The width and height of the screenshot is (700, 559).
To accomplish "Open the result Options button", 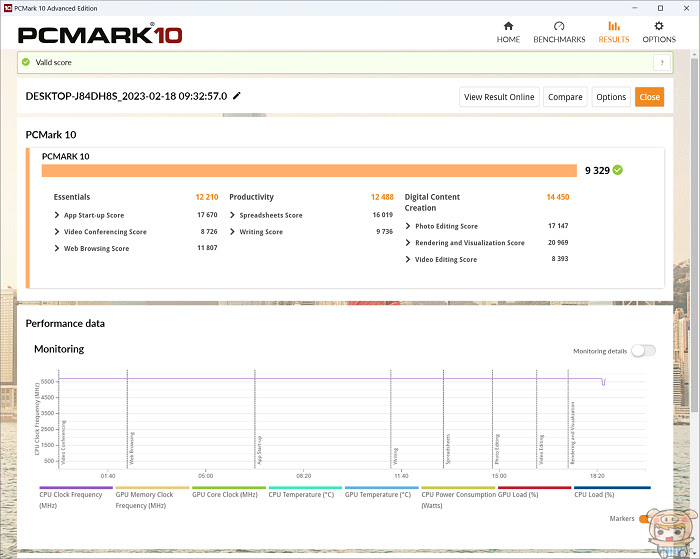I will [x=611, y=97].
